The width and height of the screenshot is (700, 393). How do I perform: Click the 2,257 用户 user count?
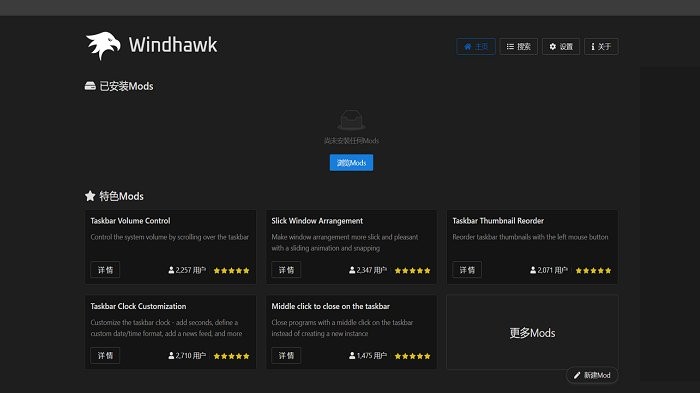[x=187, y=270]
